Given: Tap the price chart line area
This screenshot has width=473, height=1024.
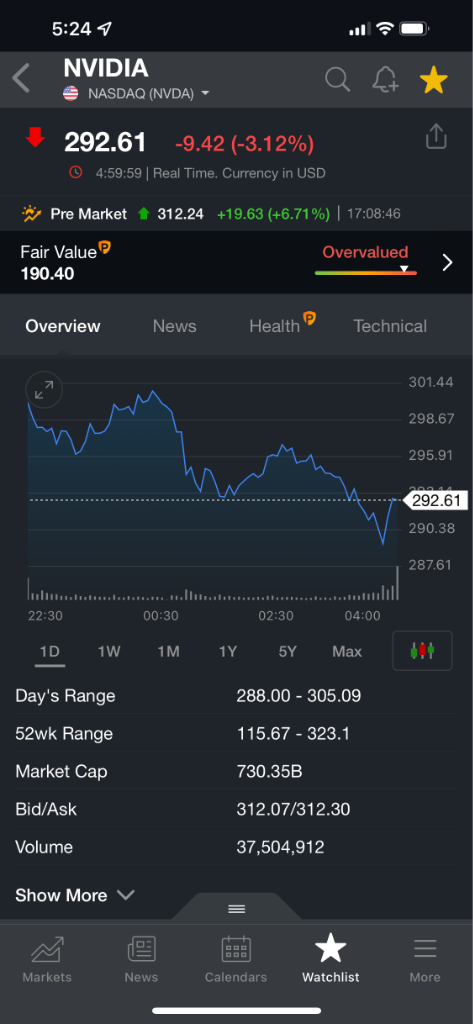Looking at the screenshot, I should pos(212,477).
